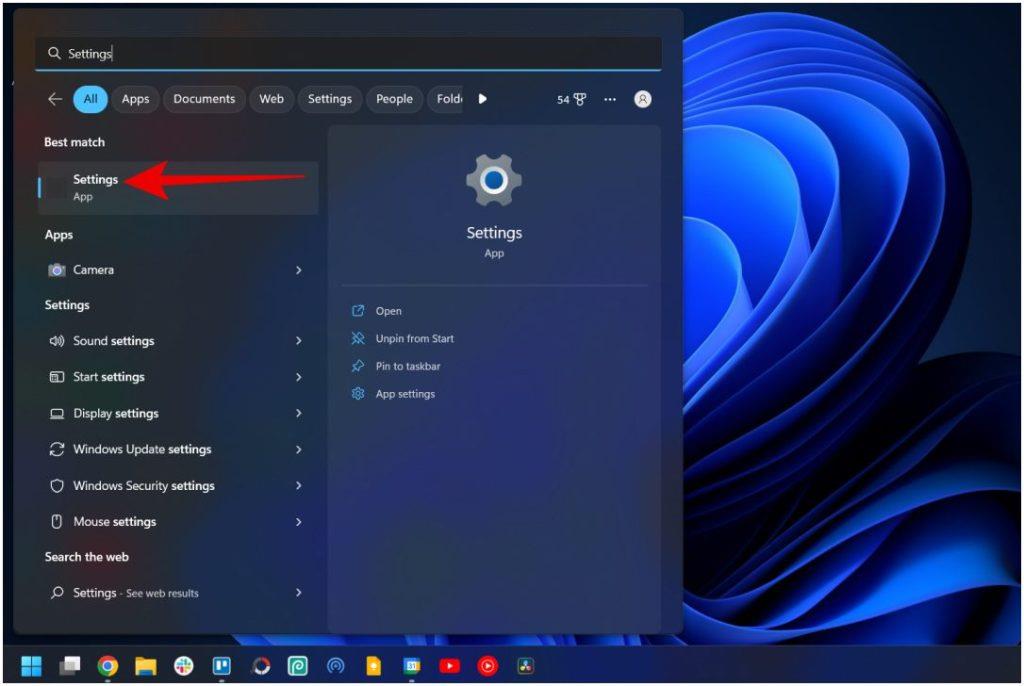Screen dimensions: 1024x686
Task: Switch to the Settings filter tab
Action: (330, 99)
